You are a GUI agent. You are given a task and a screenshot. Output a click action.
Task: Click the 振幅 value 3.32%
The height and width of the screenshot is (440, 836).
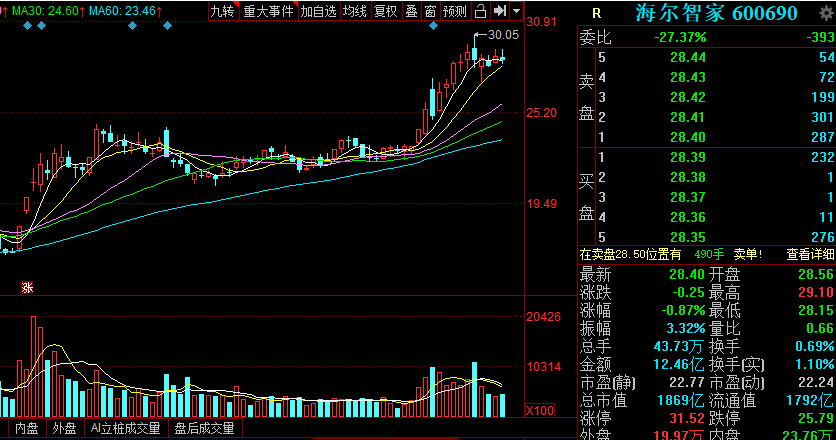pyautogui.click(x=686, y=328)
